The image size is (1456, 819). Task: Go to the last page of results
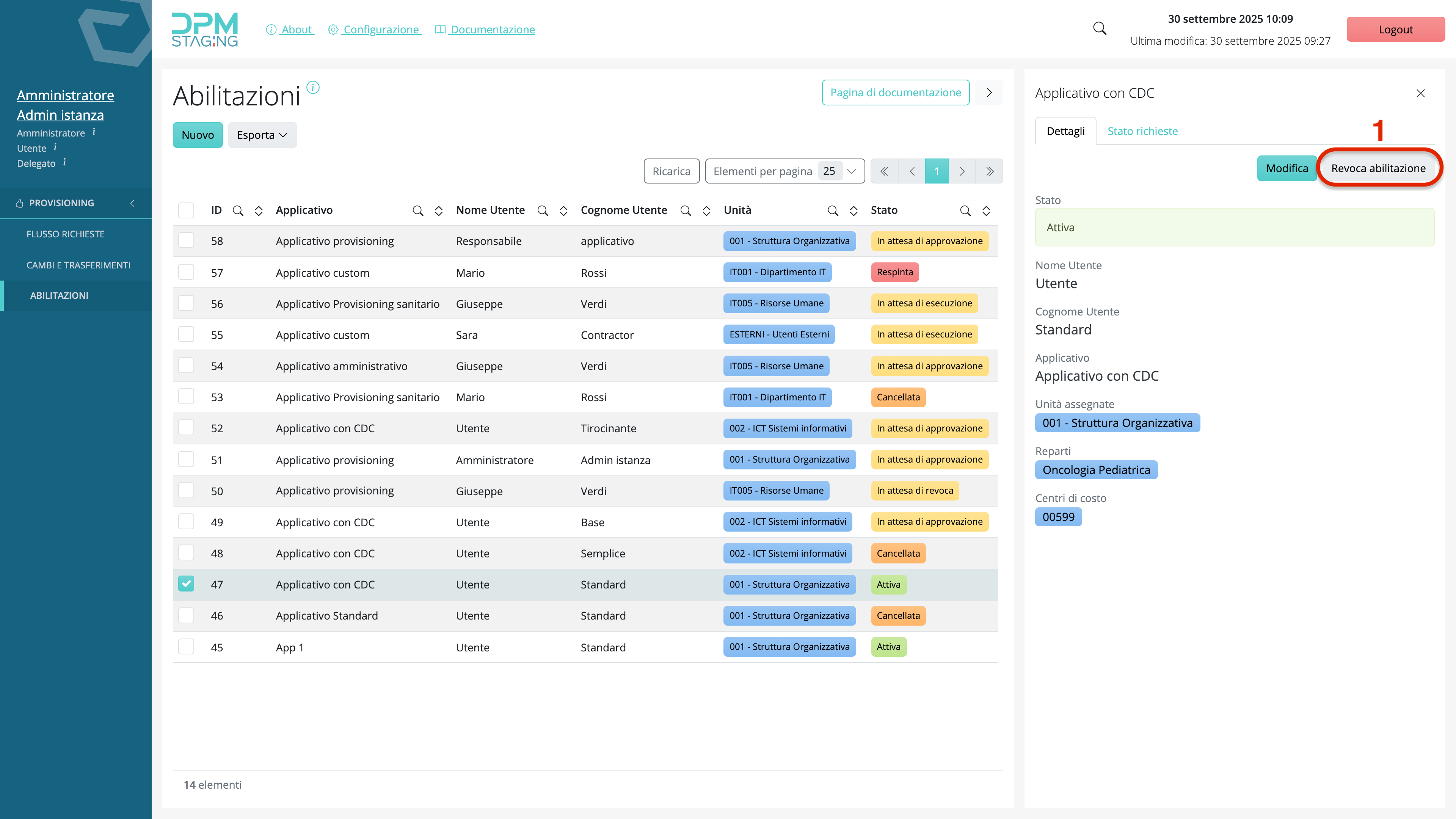coord(989,171)
